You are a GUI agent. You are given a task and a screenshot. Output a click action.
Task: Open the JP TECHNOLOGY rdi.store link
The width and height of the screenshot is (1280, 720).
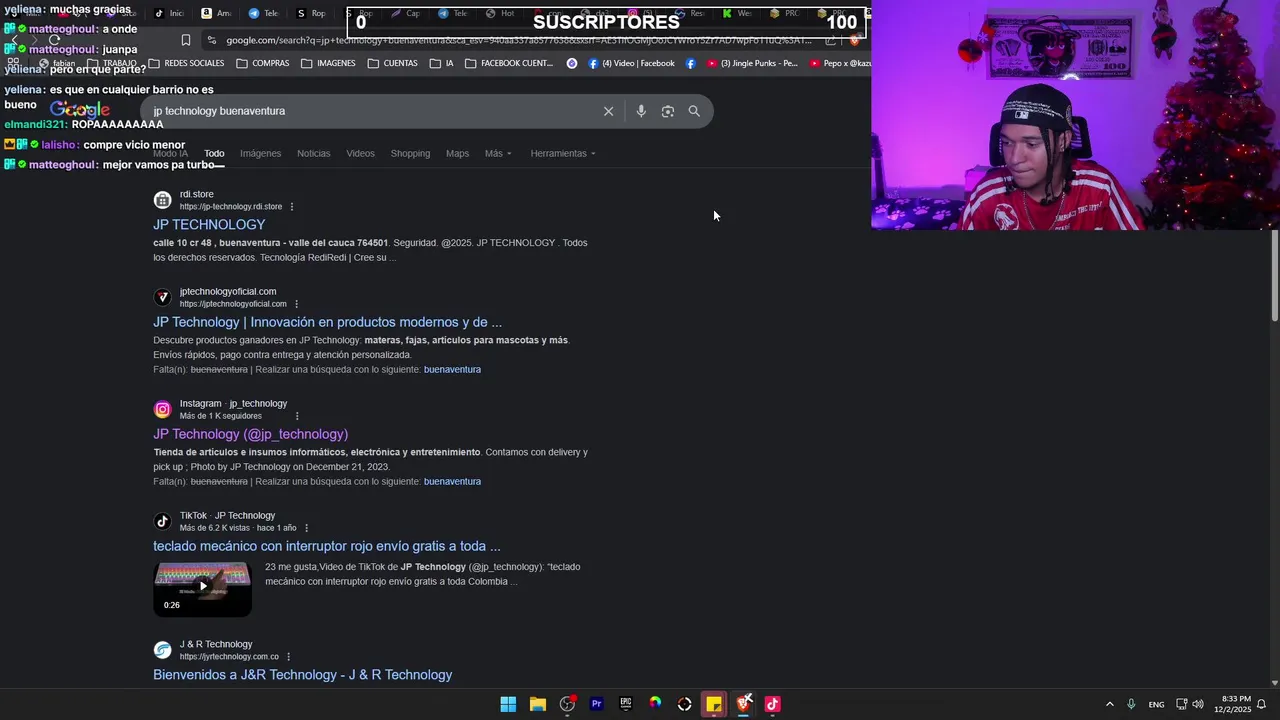tap(209, 225)
